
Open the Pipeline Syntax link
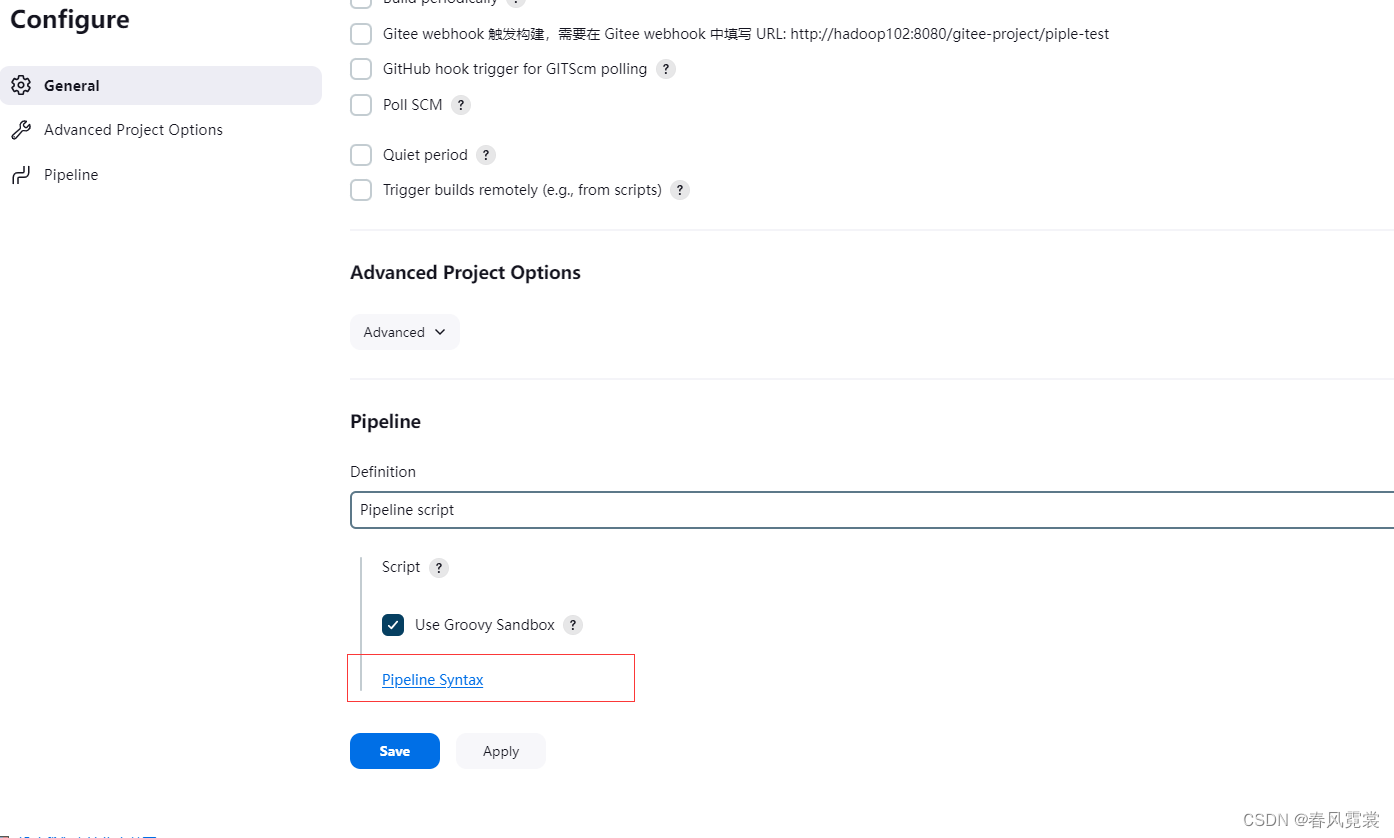pyautogui.click(x=433, y=680)
